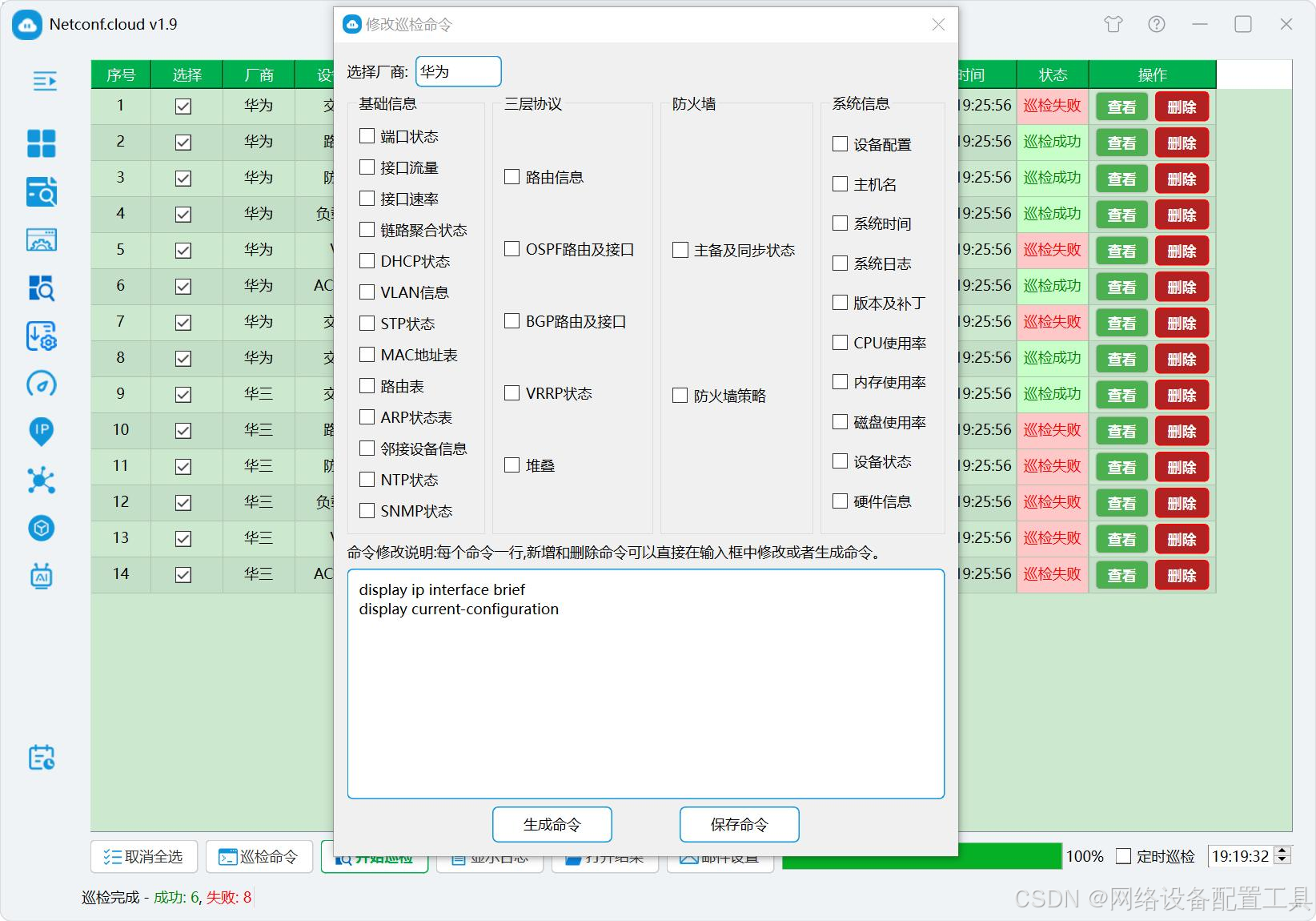Close the 修改巡检命令 dialog

point(939,25)
